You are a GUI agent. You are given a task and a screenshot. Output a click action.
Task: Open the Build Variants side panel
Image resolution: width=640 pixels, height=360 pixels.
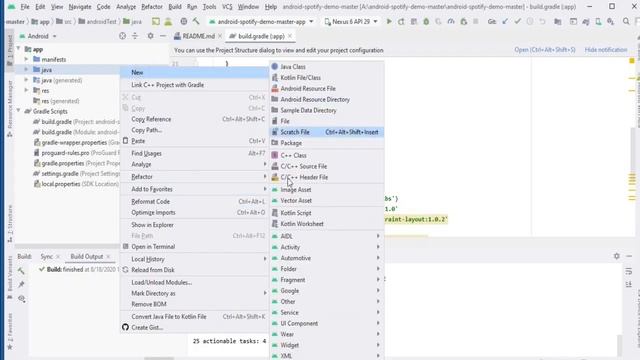pyautogui.click(x=10, y=278)
